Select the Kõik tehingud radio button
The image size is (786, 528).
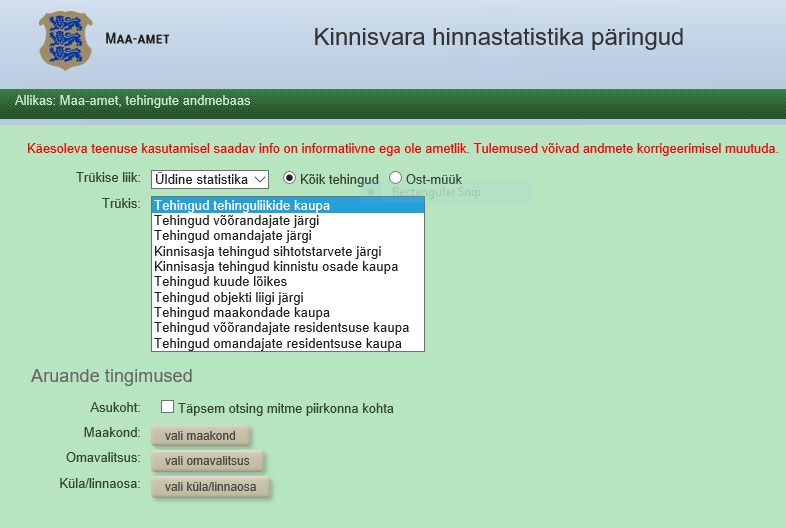point(289,178)
